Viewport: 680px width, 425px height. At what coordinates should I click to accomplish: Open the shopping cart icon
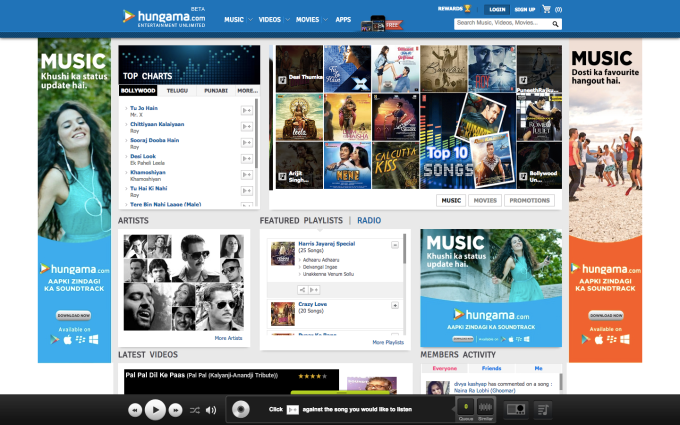[546, 9]
